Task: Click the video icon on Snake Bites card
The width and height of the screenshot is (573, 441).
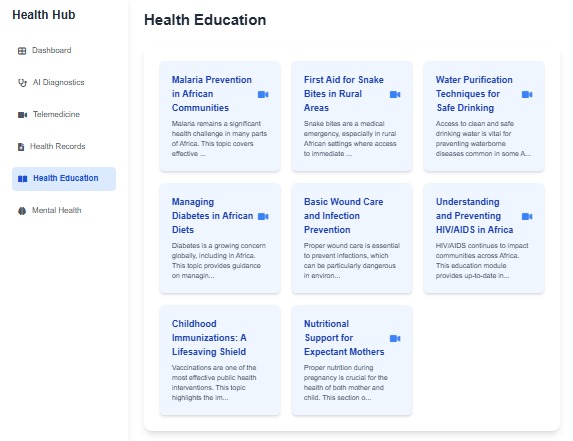Action: pyautogui.click(x=395, y=95)
